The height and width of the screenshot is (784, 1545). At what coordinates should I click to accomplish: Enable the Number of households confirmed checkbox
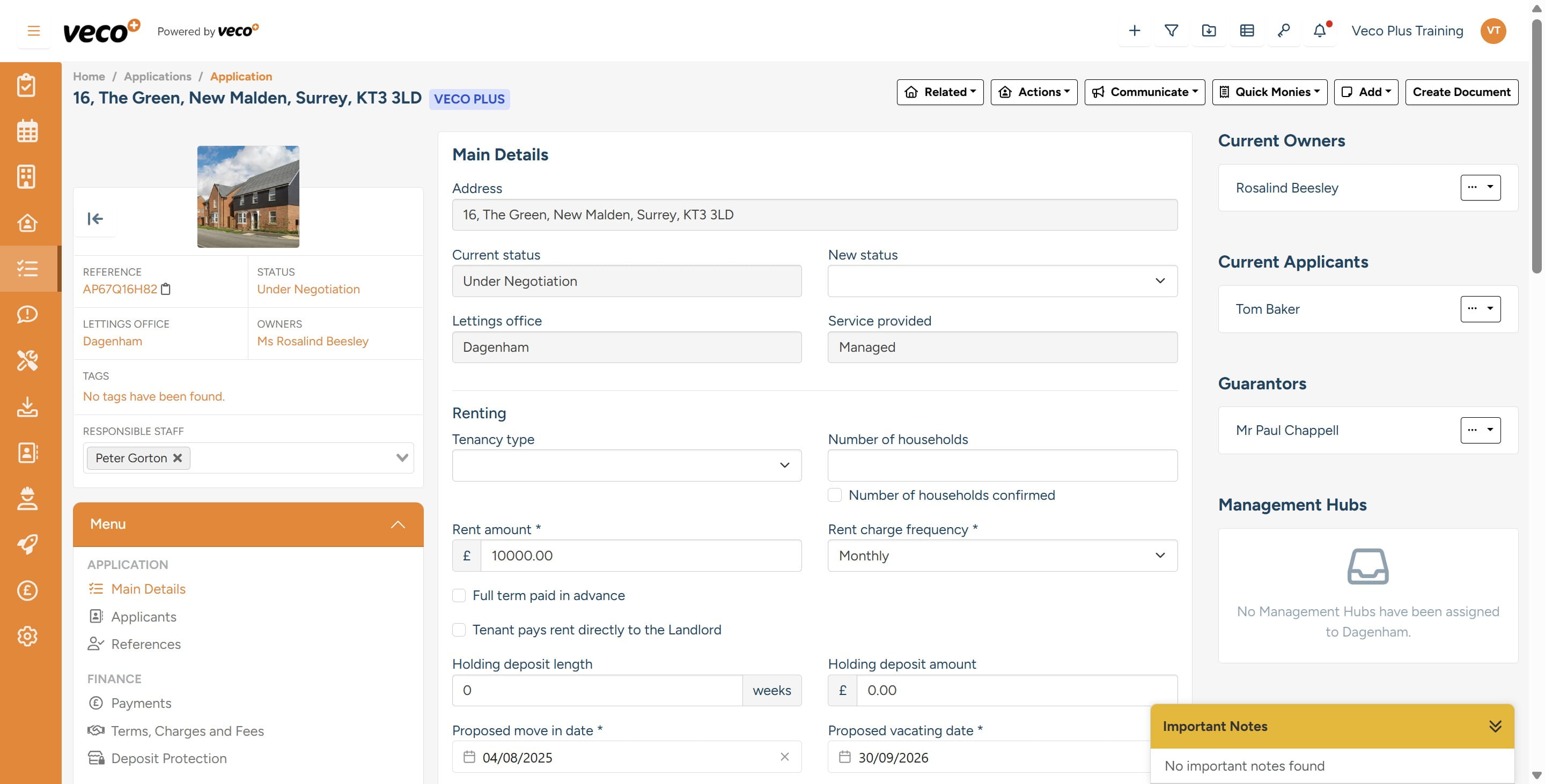(x=834, y=495)
